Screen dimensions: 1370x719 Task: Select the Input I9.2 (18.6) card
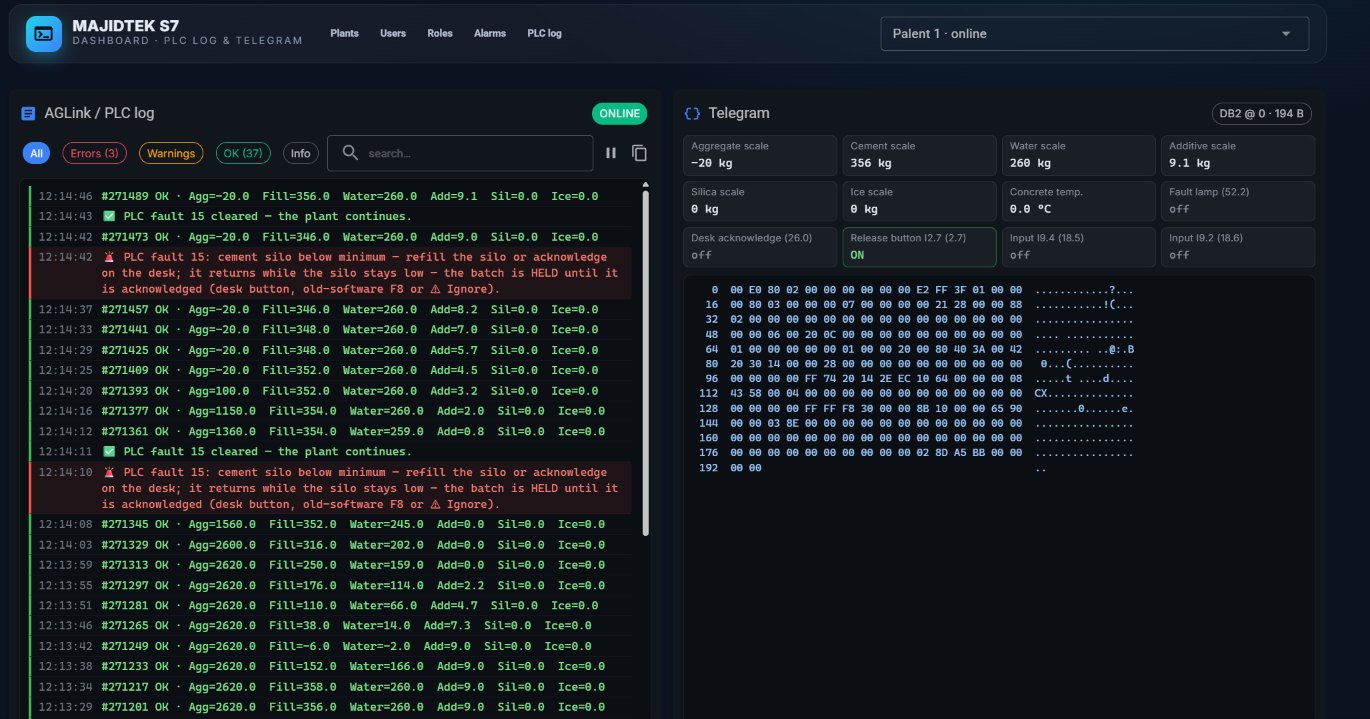(x=1238, y=247)
